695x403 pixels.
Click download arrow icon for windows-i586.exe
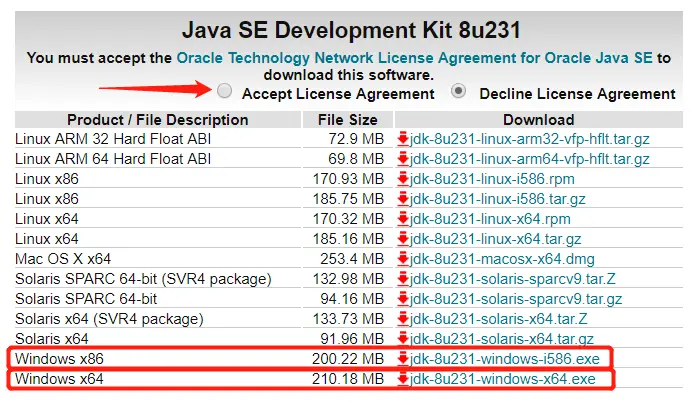[x=403, y=358]
